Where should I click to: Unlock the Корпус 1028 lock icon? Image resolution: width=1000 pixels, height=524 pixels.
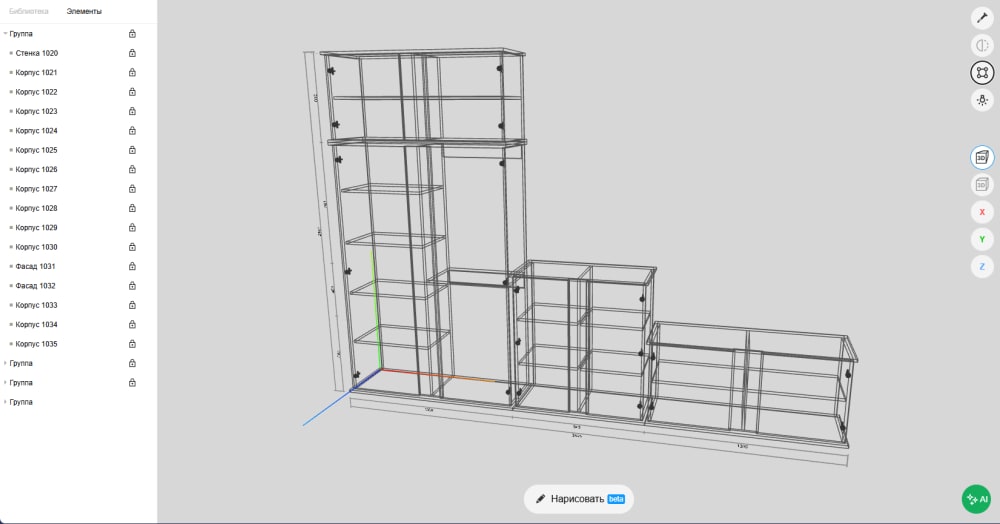132,208
